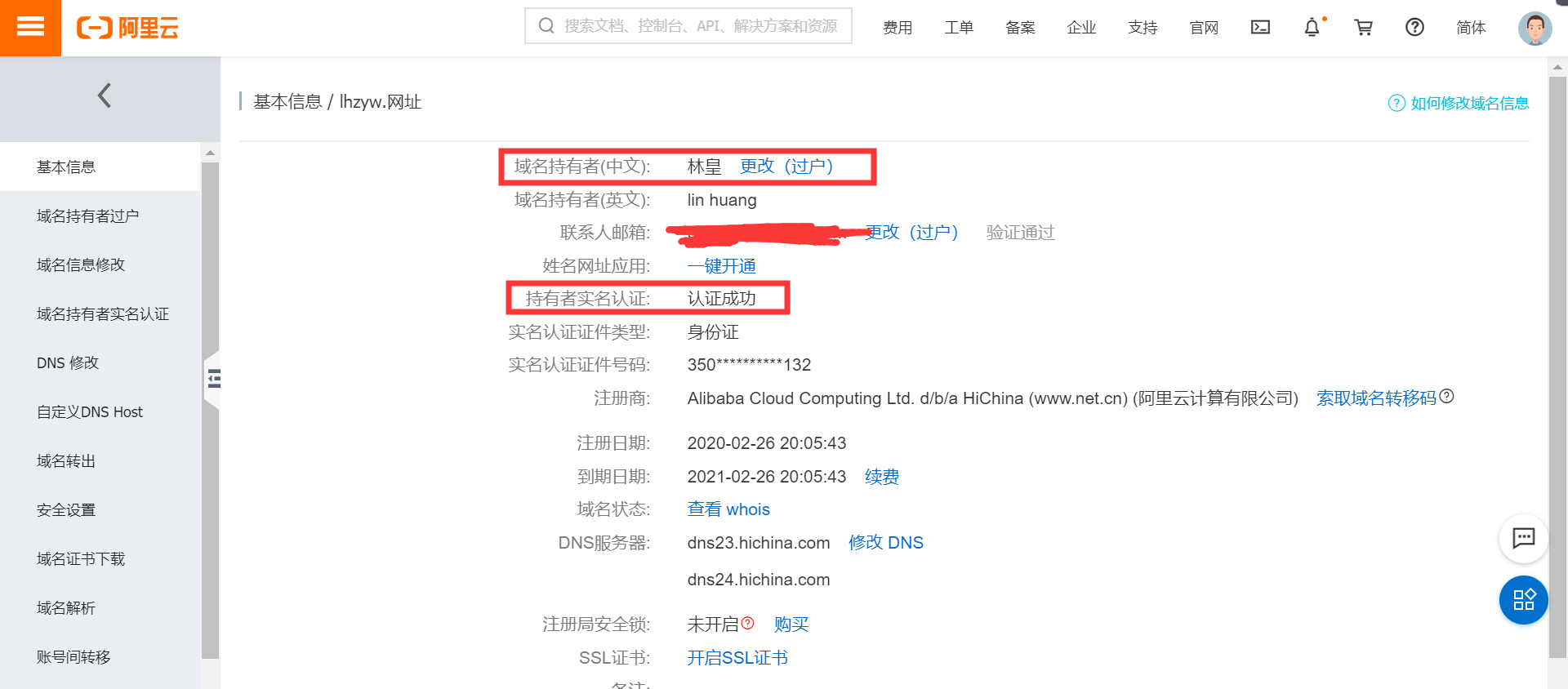1568x689 pixels.
Task: Open the user avatar account menu
Action: (x=1535, y=28)
